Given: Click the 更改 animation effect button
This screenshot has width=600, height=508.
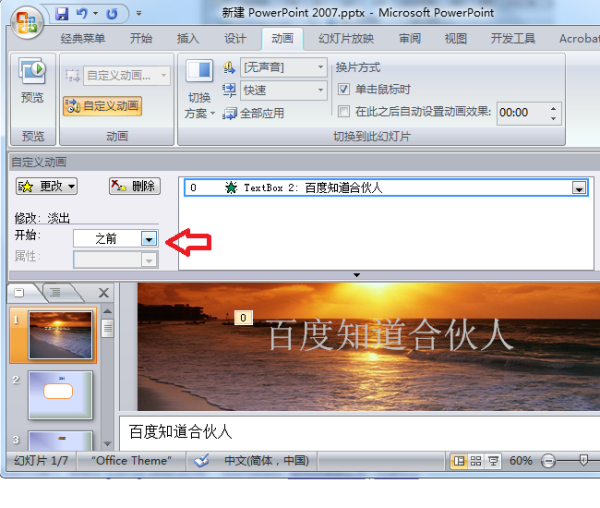Looking at the screenshot, I should pyautogui.click(x=46, y=187).
